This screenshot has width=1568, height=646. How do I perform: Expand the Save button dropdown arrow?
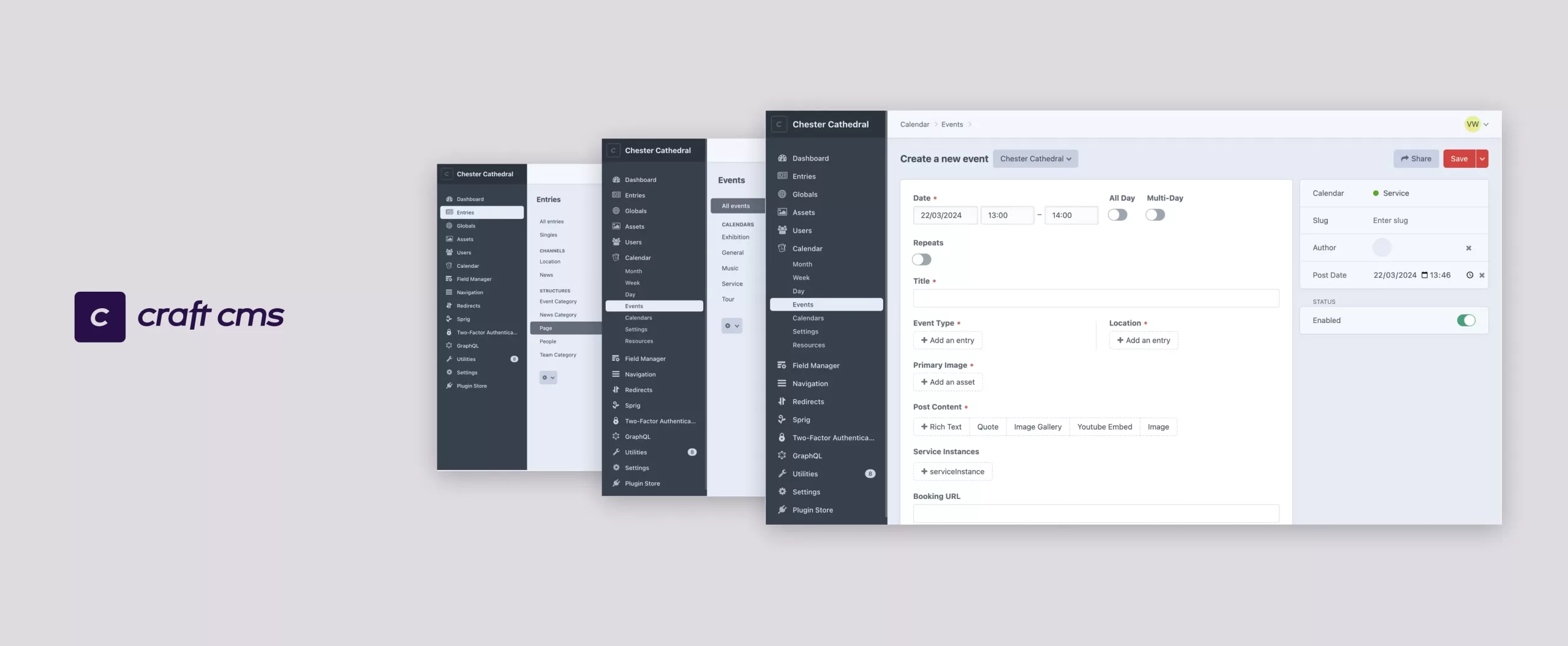(1482, 158)
